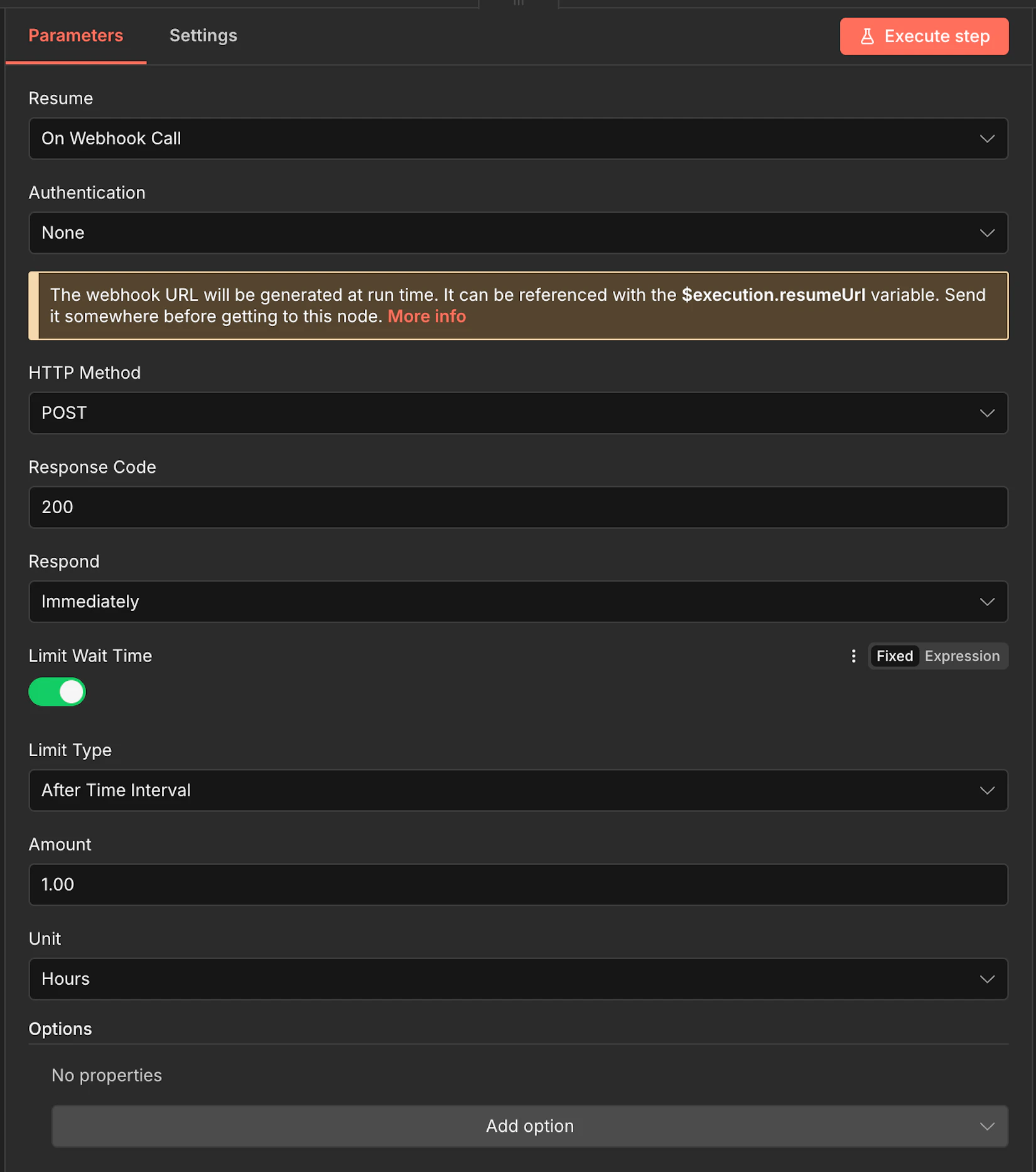Open the Limit Type After Time Interval dropdown
The image size is (1036, 1172).
coord(517,790)
